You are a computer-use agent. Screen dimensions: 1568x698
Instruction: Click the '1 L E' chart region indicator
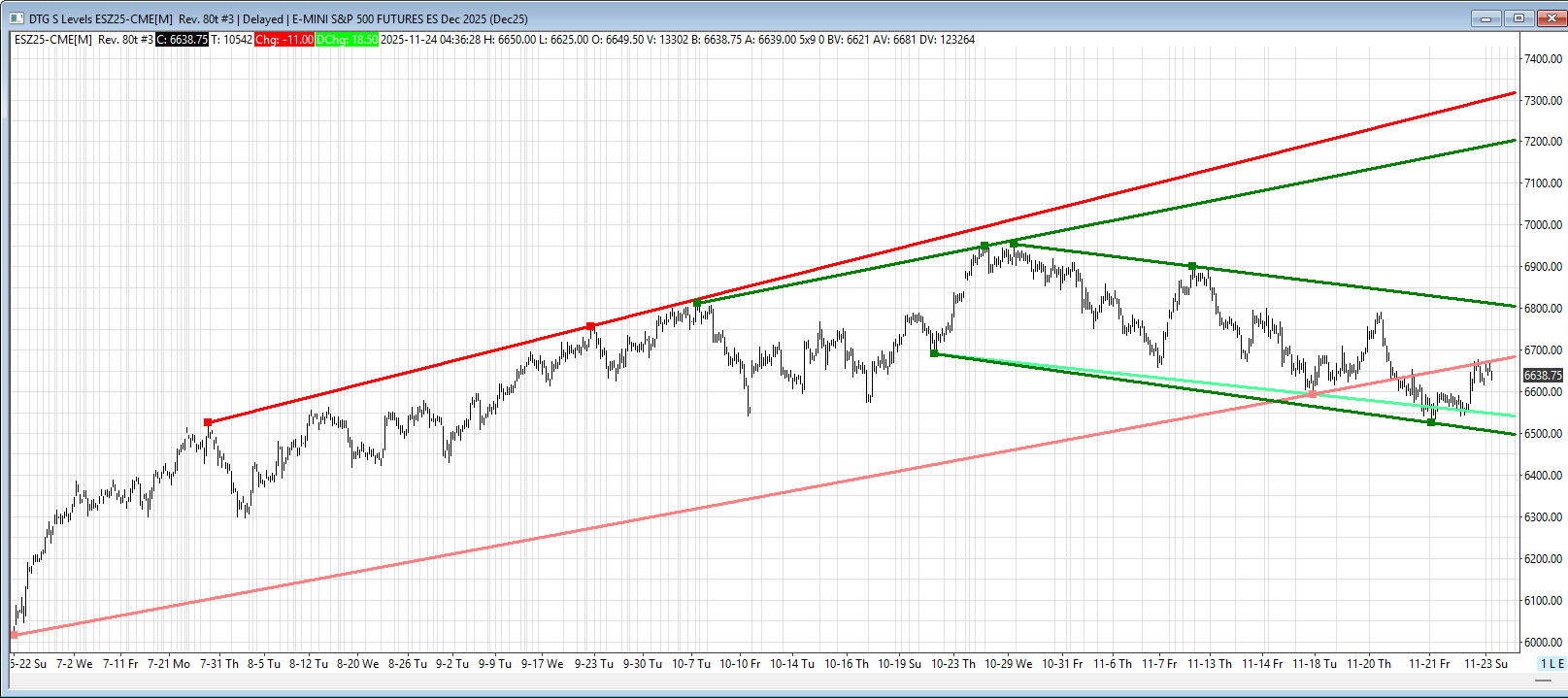[x=1551, y=664]
